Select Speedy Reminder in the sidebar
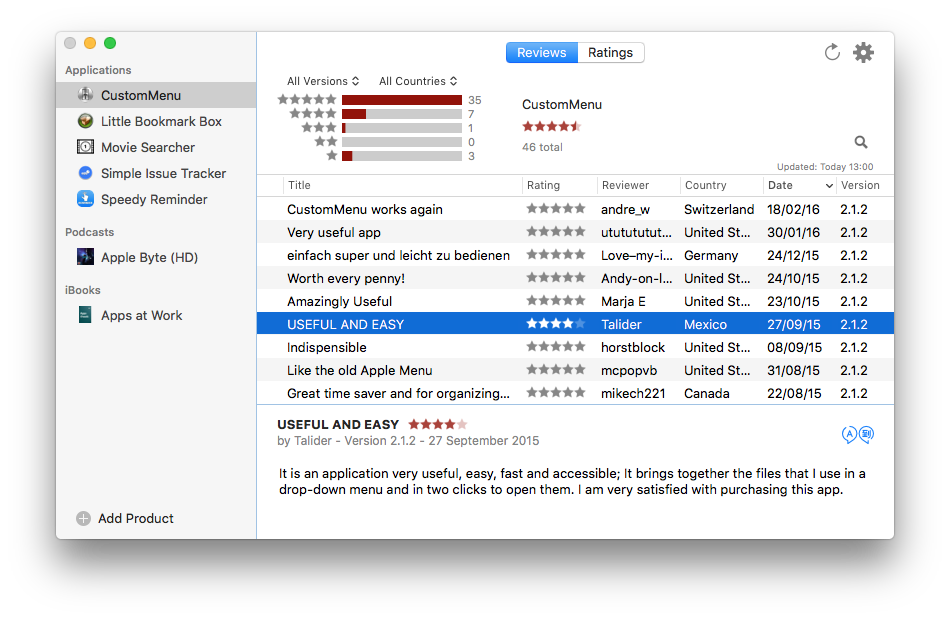This screenshot has height=619, width=950. tap(156, 199)
